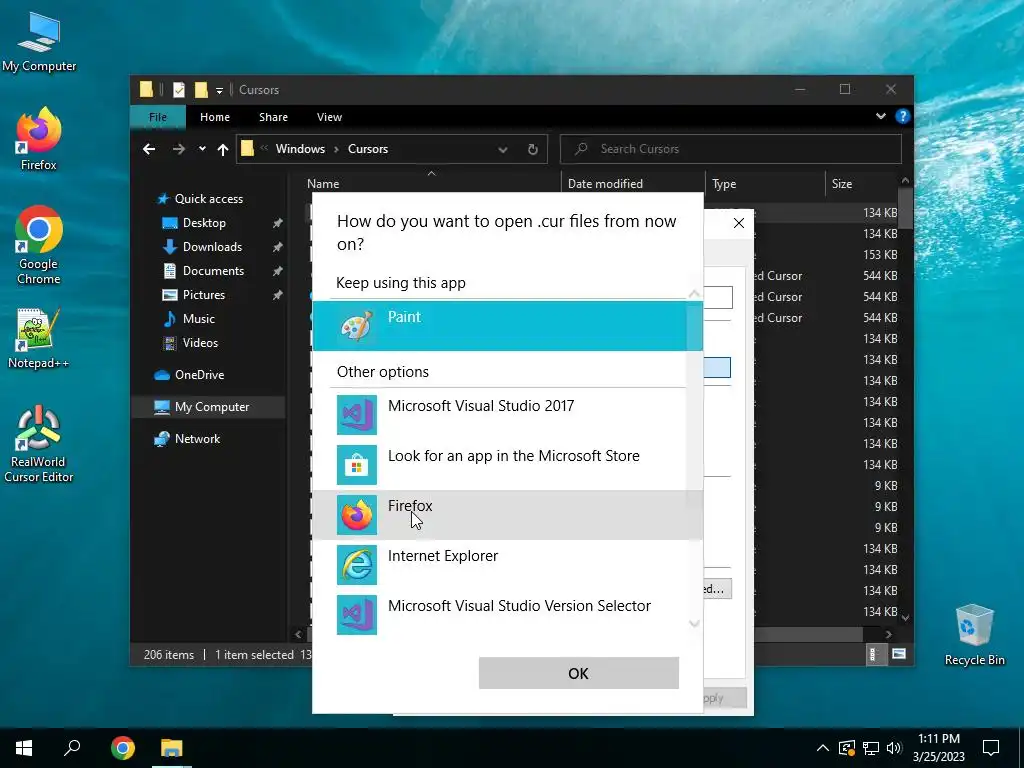Open Notepad++ desktop shortcut

pyautogui.click(x=39, y=339)
